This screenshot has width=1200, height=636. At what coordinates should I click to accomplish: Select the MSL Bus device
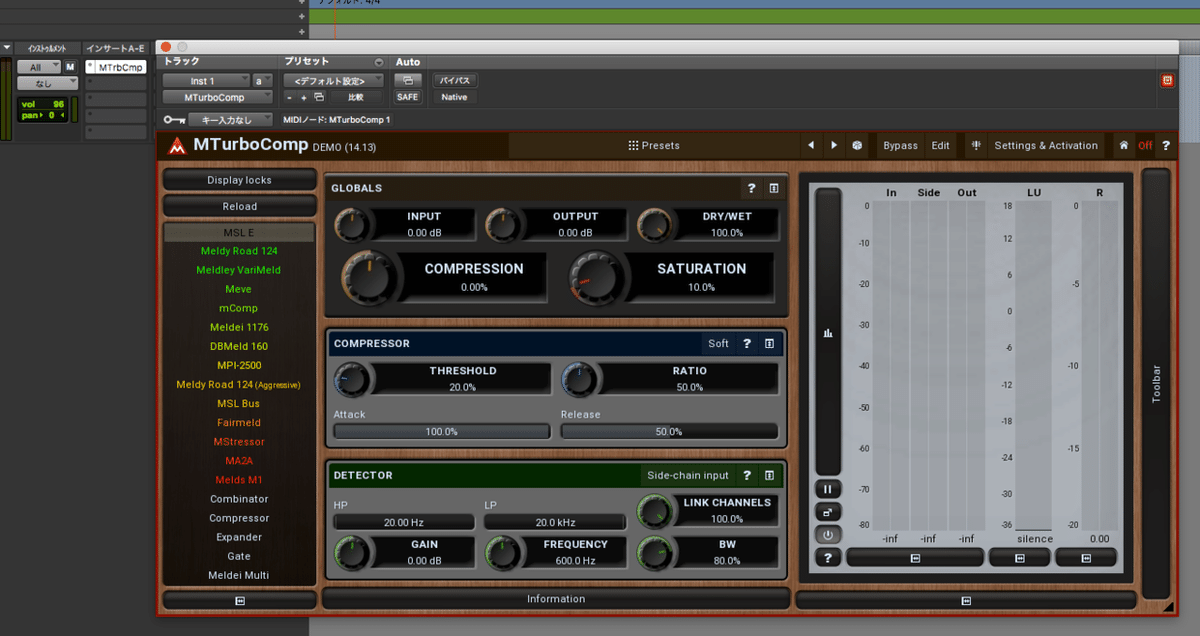coord(239,403)
